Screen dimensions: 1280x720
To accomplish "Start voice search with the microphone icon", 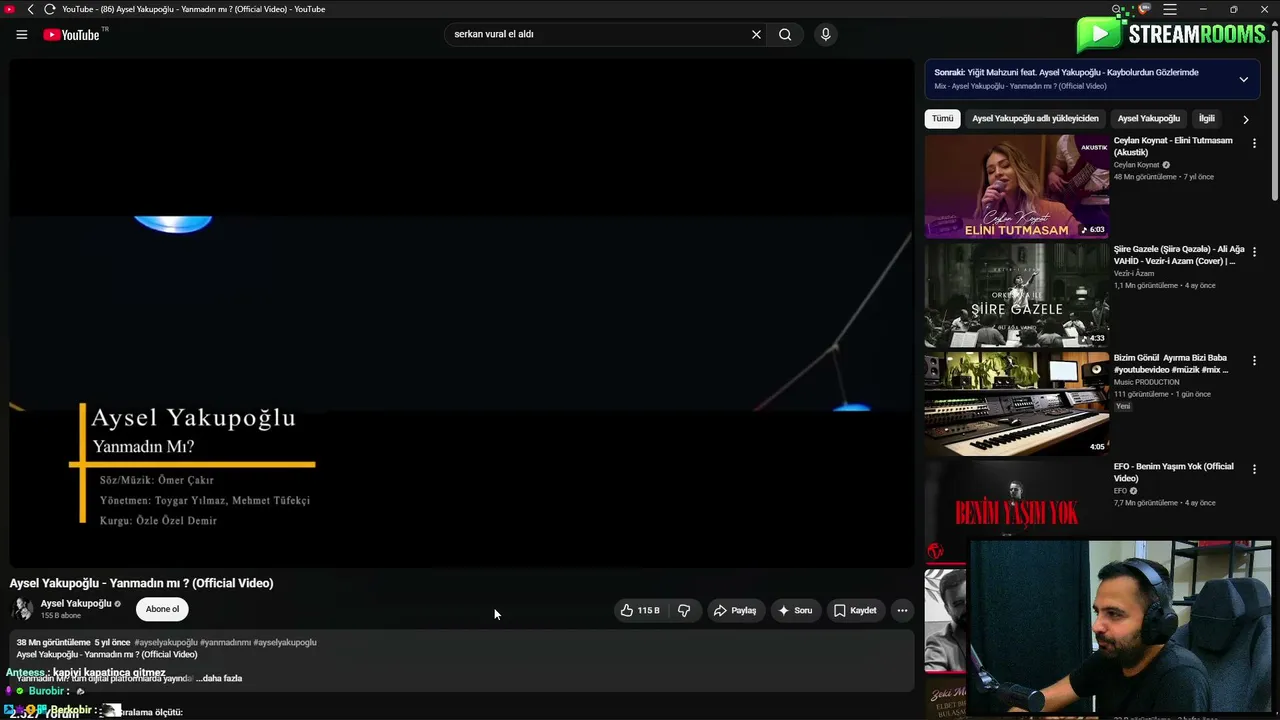I will point(825,35).
